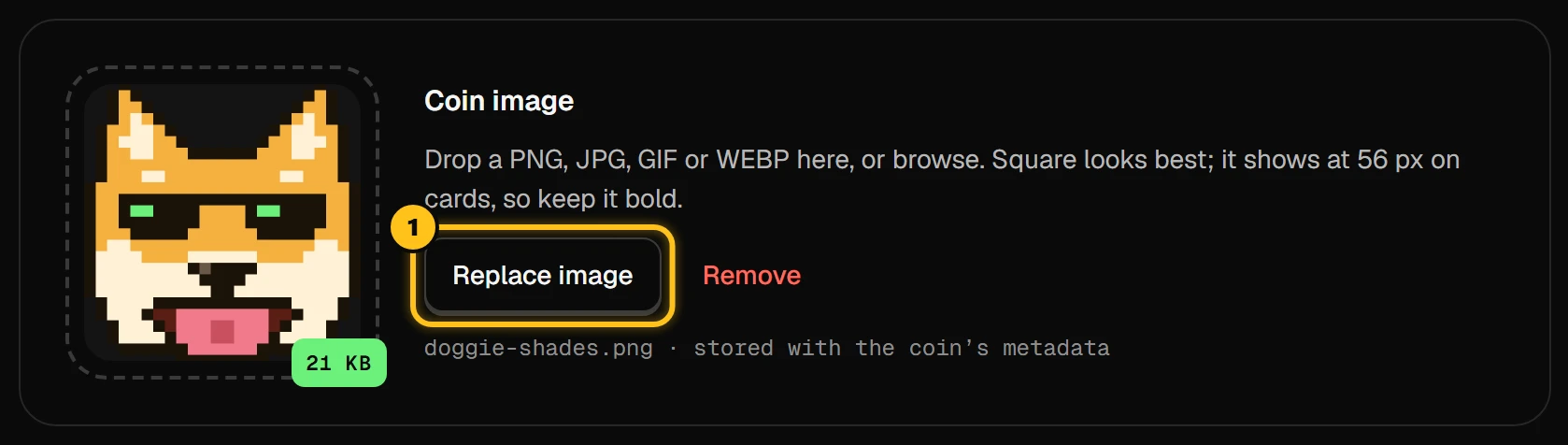Image resolution: width=1568 pixels, height=445 pixels.
Task: Click the dashed drop zone border
Action: pyautogui.click(x=222, y=67)
